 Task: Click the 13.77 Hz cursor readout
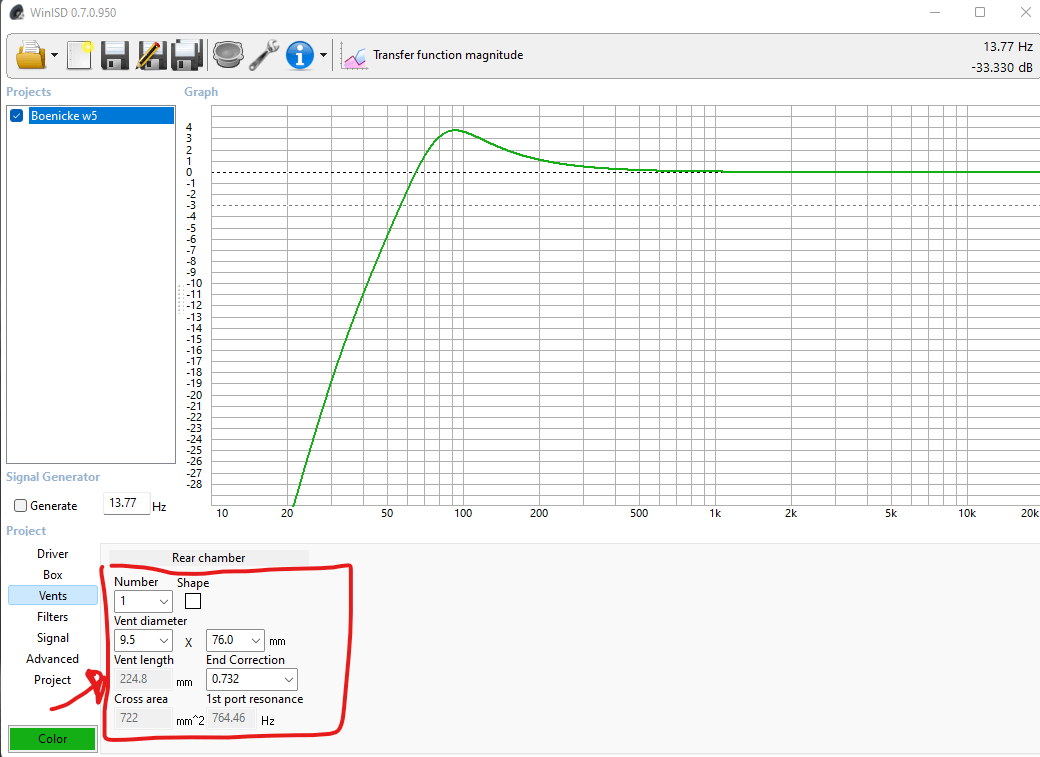click(x=1008, y=46)
